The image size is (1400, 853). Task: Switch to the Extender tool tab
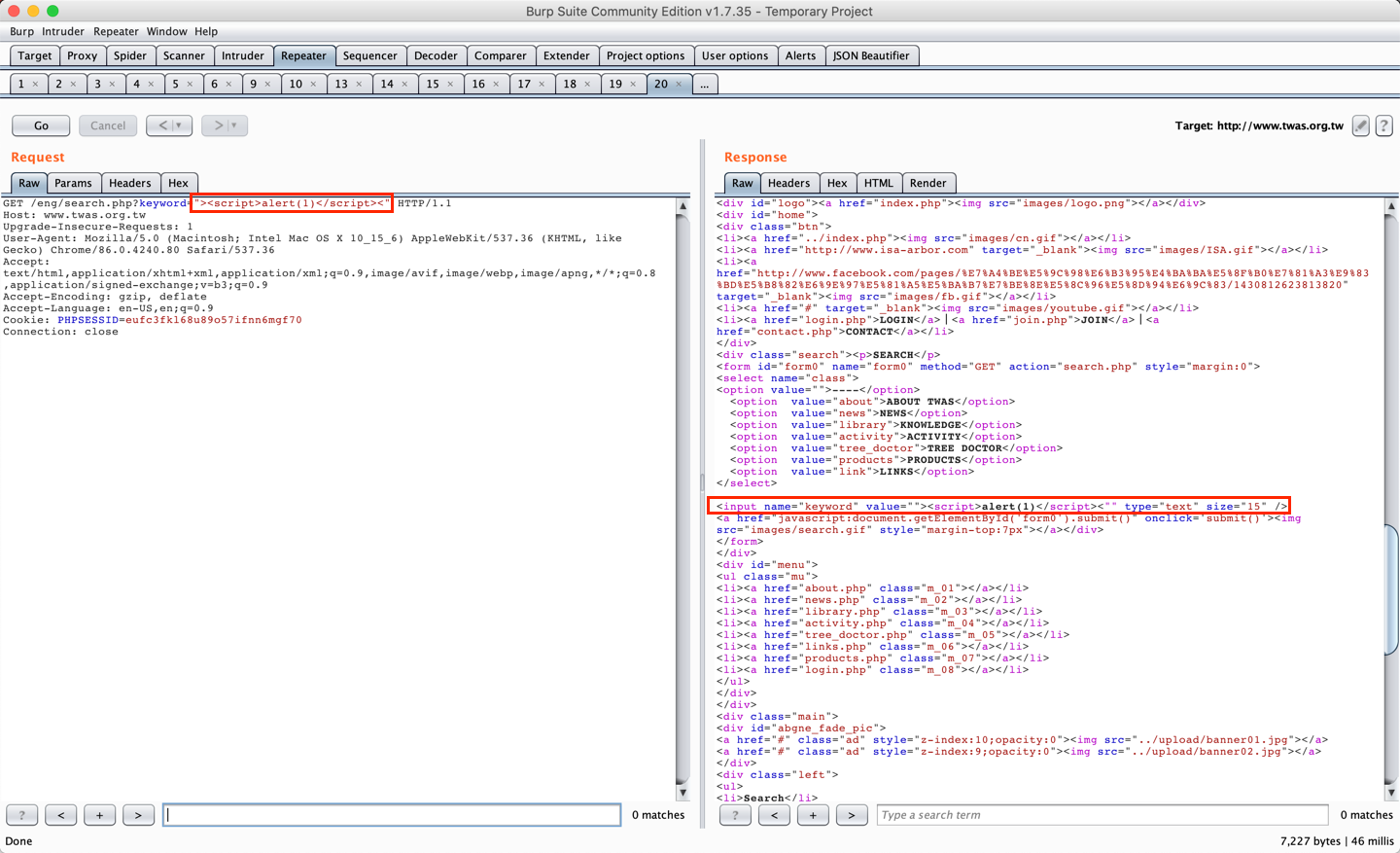pos(567,55)
